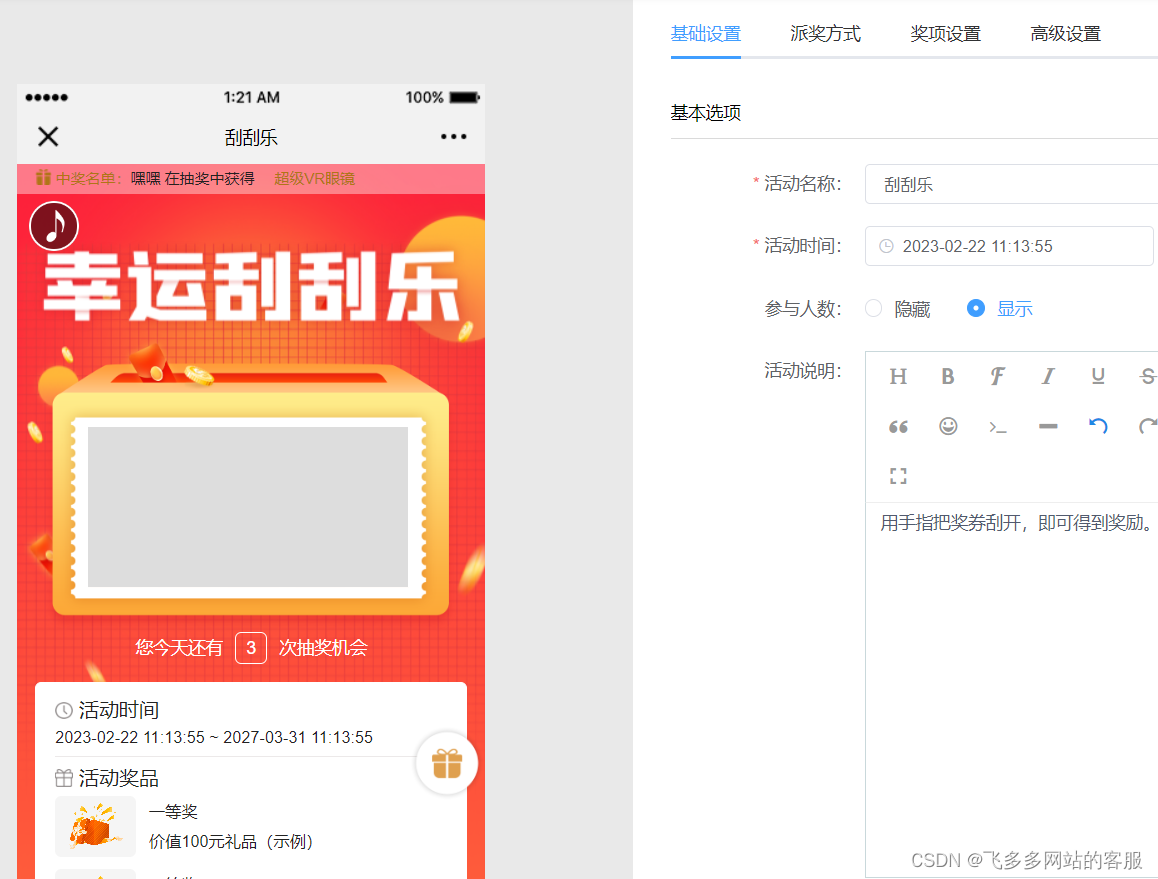1158x879 pixels.
Task: Switch to the 基础设置 tab
Action: click(705, 34)
